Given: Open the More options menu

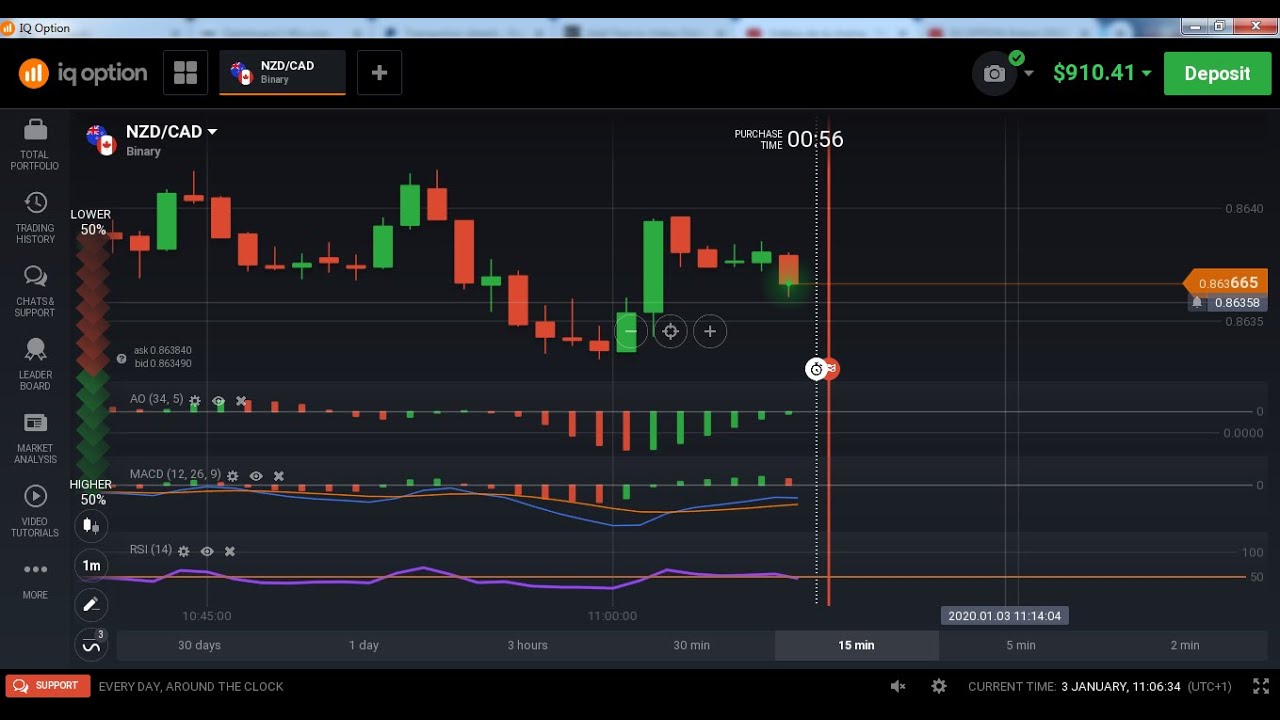Looking at the screenshot, I should (x=35, y=579).
